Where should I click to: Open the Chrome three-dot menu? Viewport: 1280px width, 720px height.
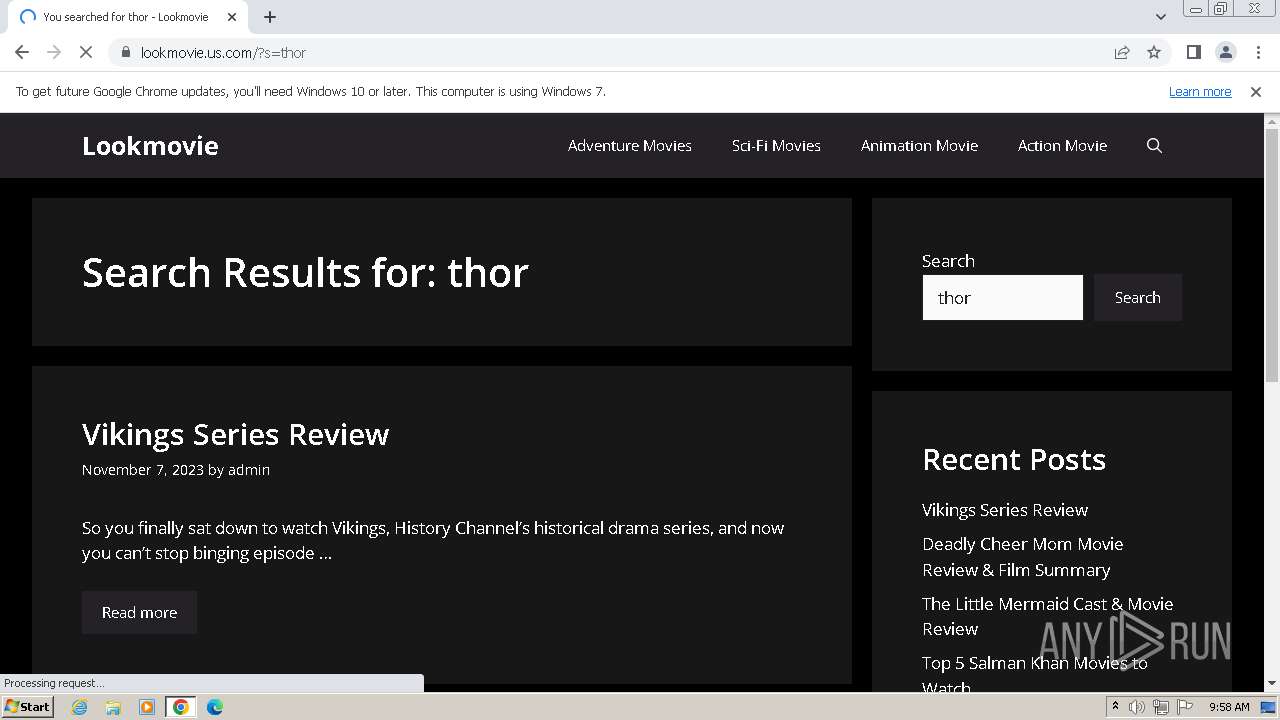tap(1258, 52)
